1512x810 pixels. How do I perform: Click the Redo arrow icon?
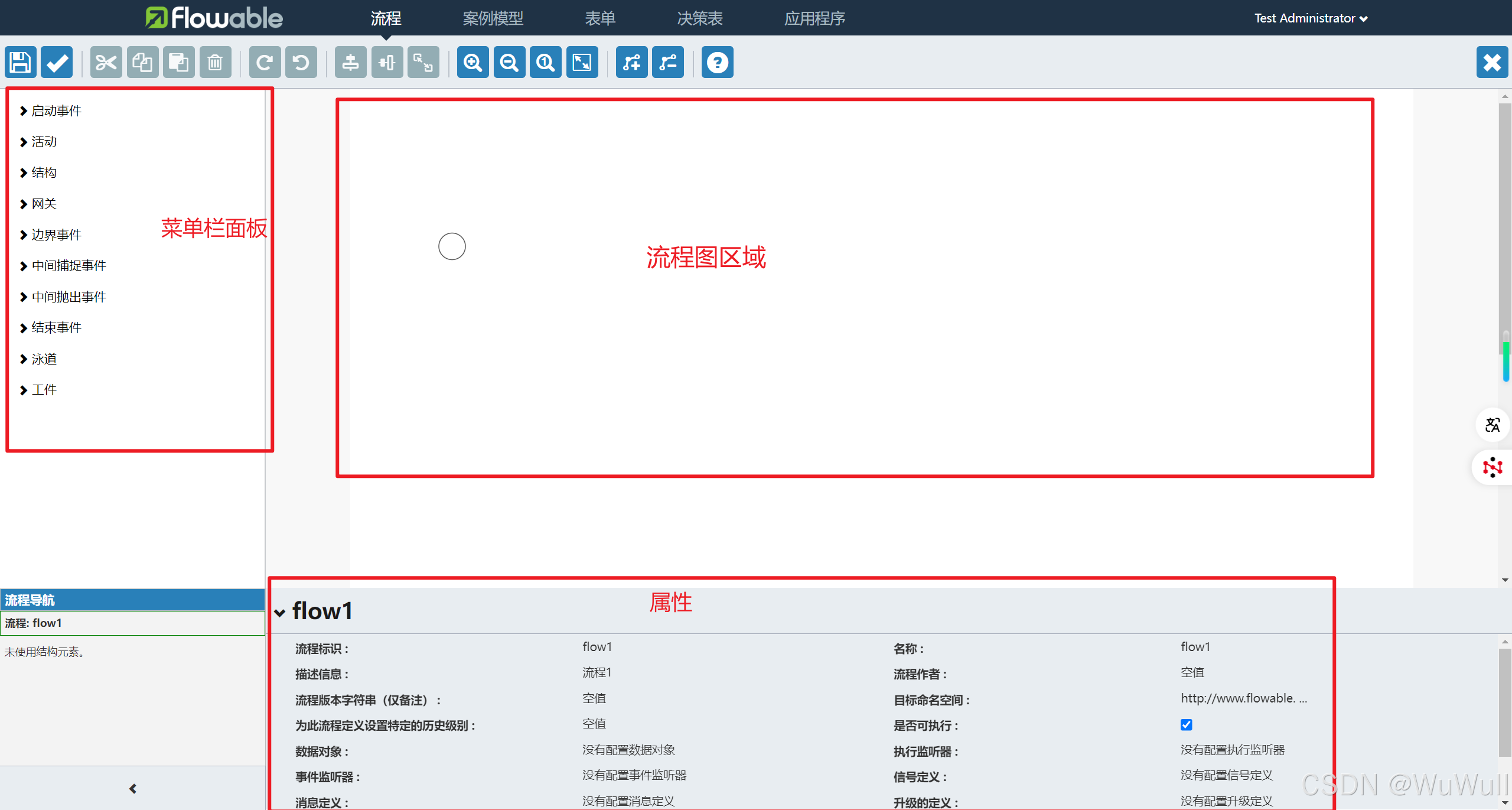(265, 62)
